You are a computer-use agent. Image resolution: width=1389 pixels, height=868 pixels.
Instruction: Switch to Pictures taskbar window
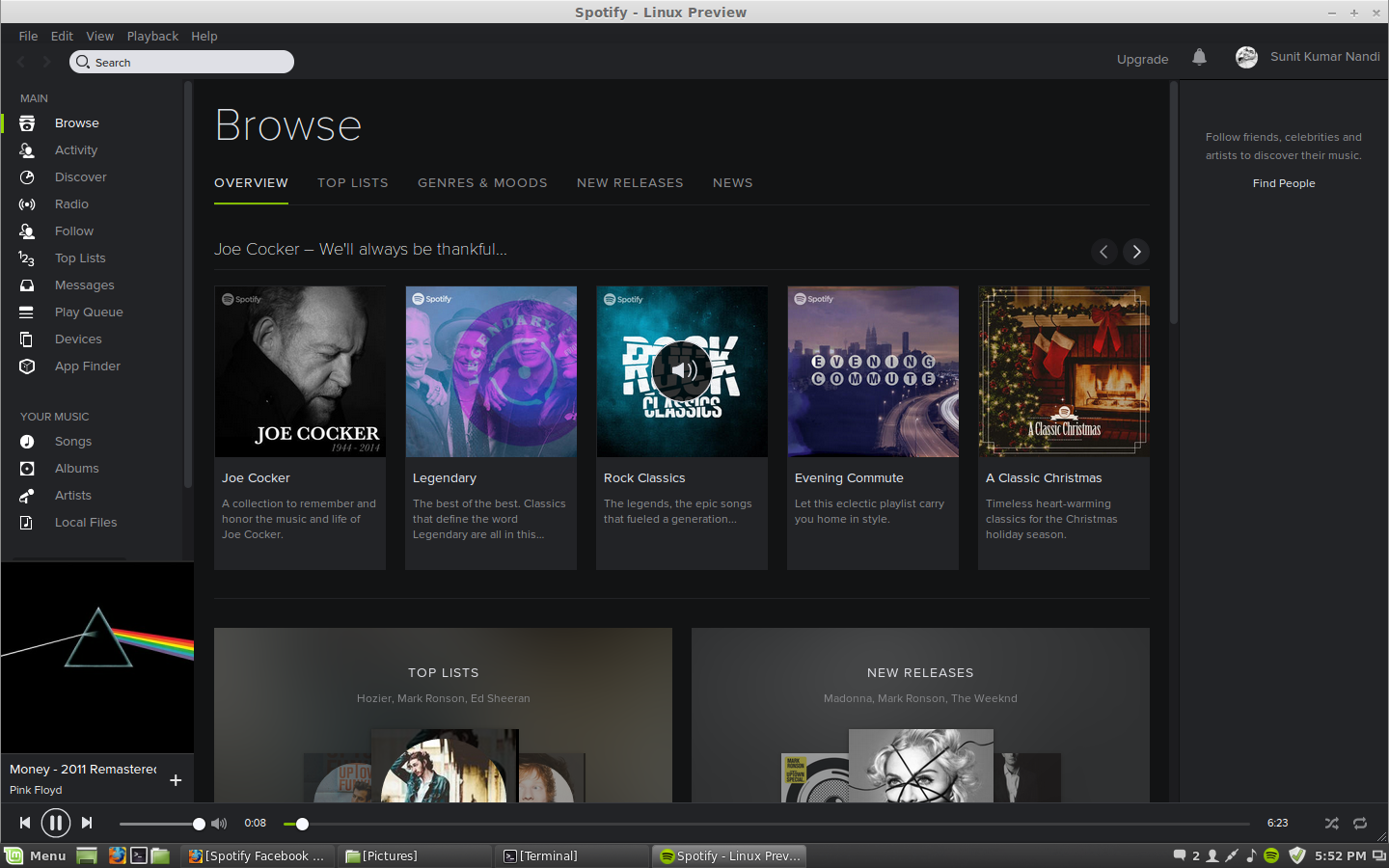tap(415, 855)
